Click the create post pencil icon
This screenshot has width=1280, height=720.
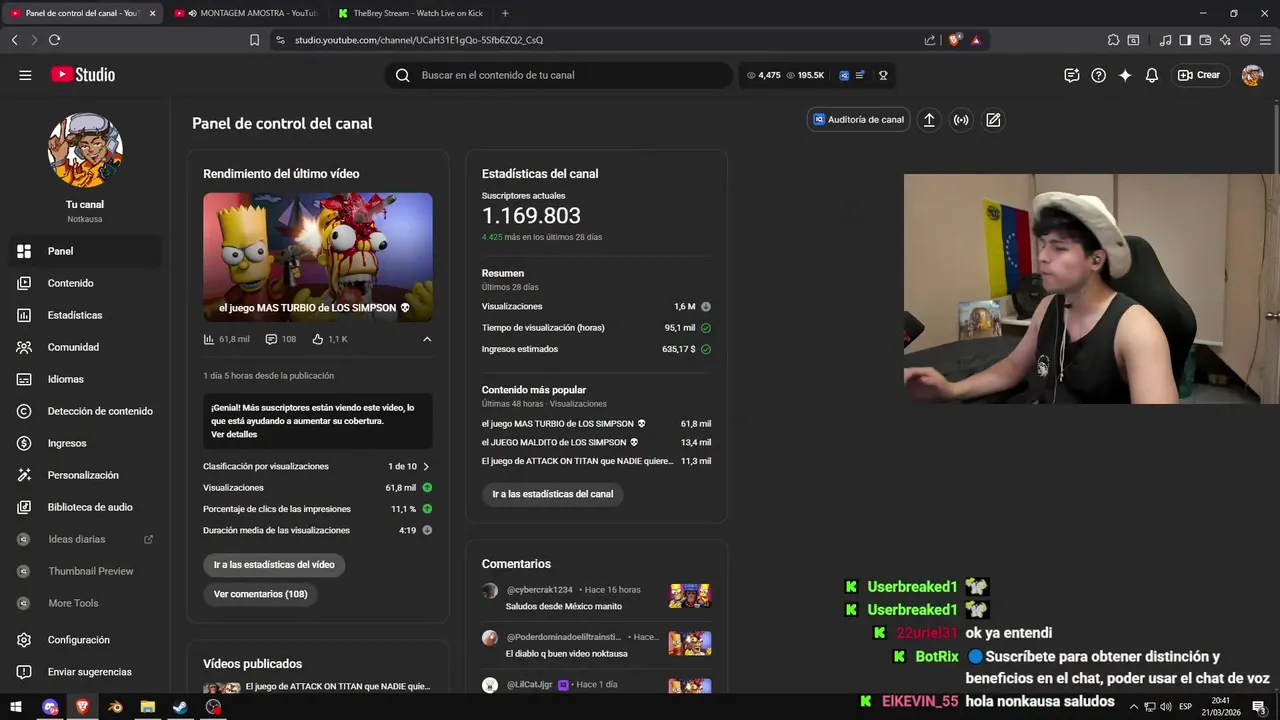993,120
